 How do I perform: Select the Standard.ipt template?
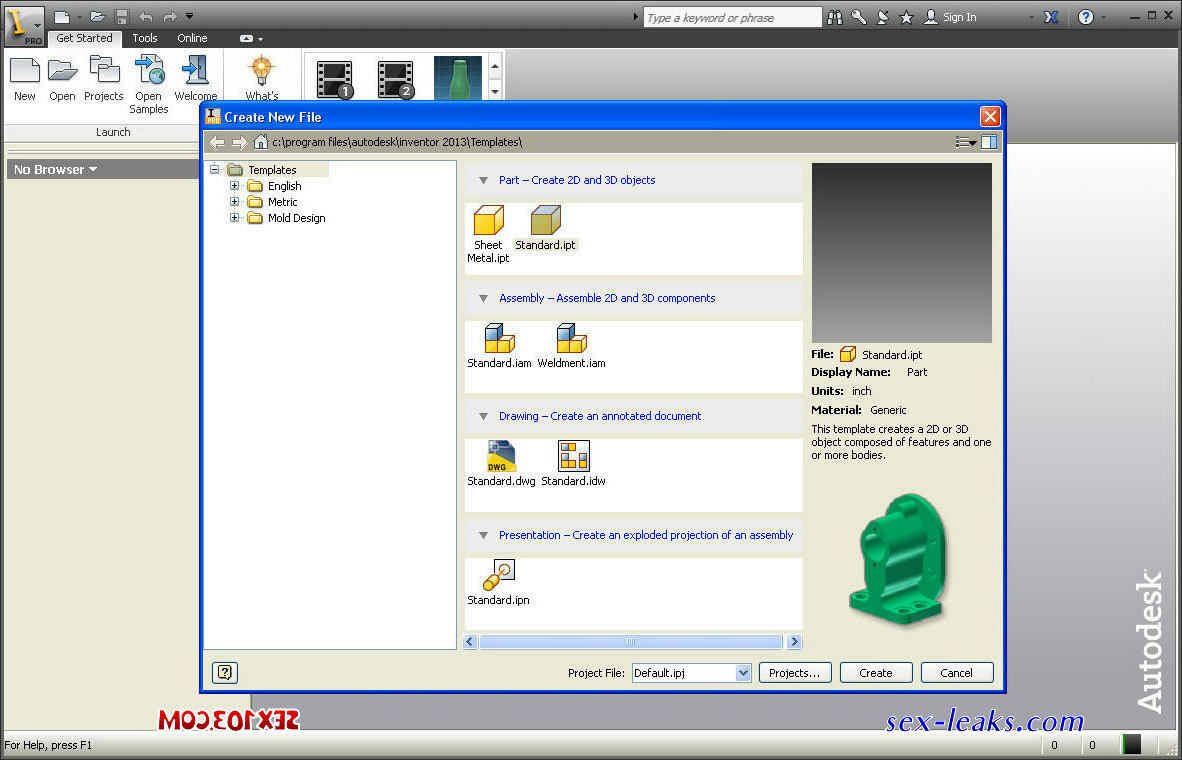coord(546,228)
